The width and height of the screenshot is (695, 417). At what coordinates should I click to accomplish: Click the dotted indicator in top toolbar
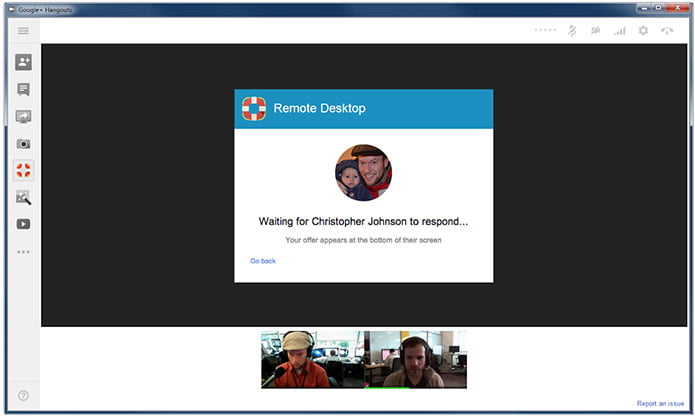545,30
